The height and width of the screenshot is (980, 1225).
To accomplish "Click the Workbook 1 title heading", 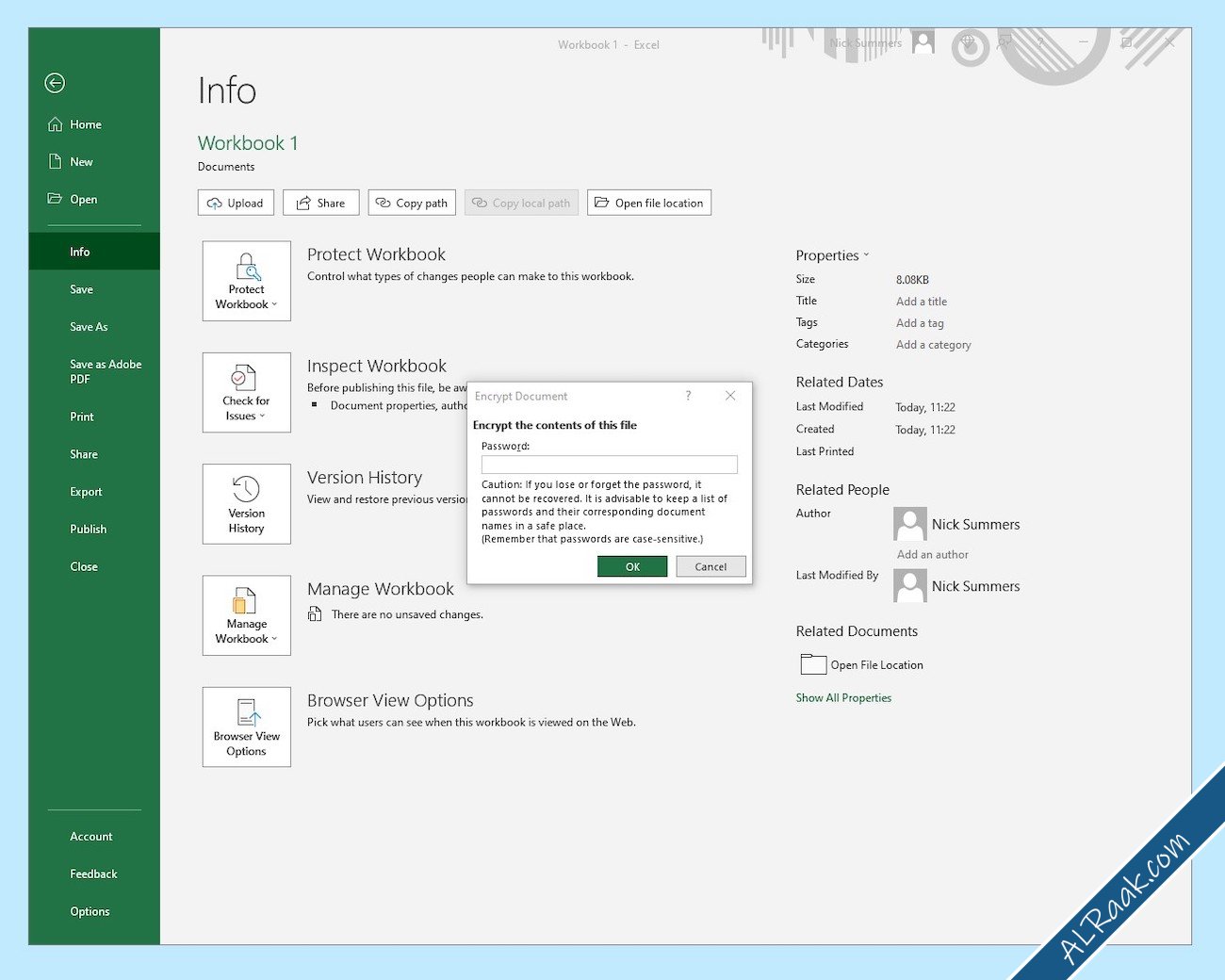I will point(248,143).
